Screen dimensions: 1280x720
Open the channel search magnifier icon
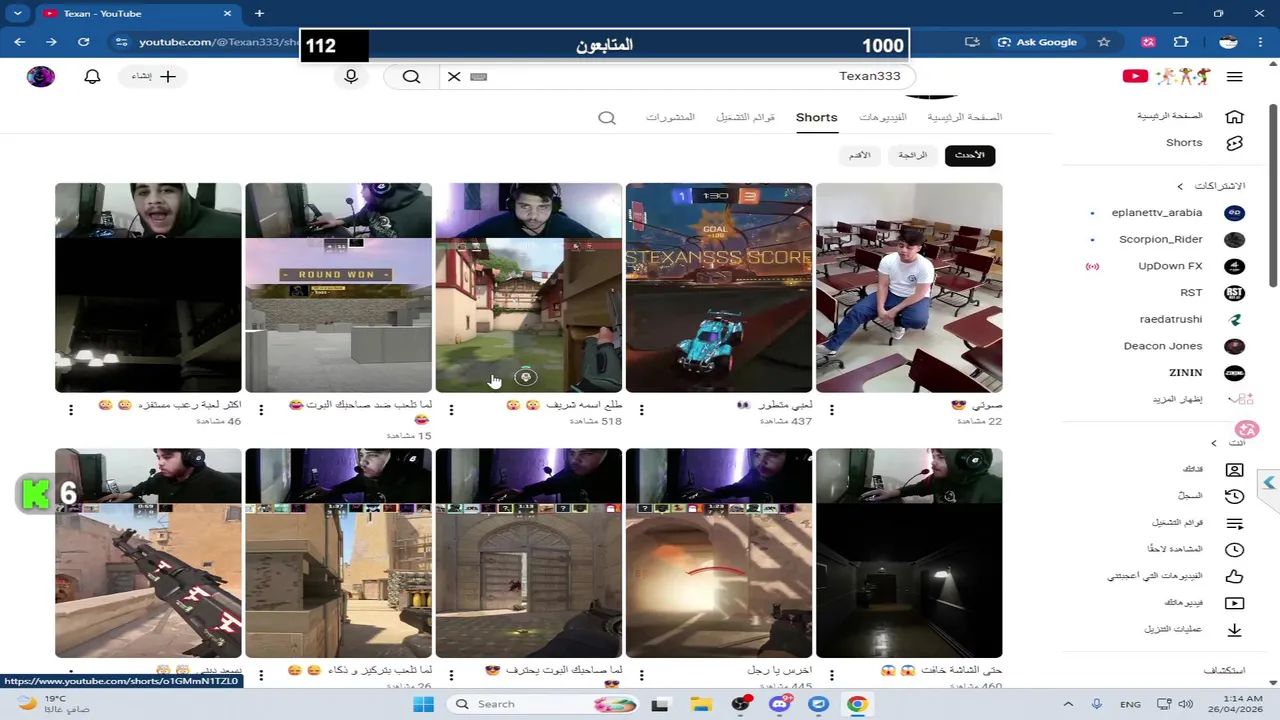point(607,118)
